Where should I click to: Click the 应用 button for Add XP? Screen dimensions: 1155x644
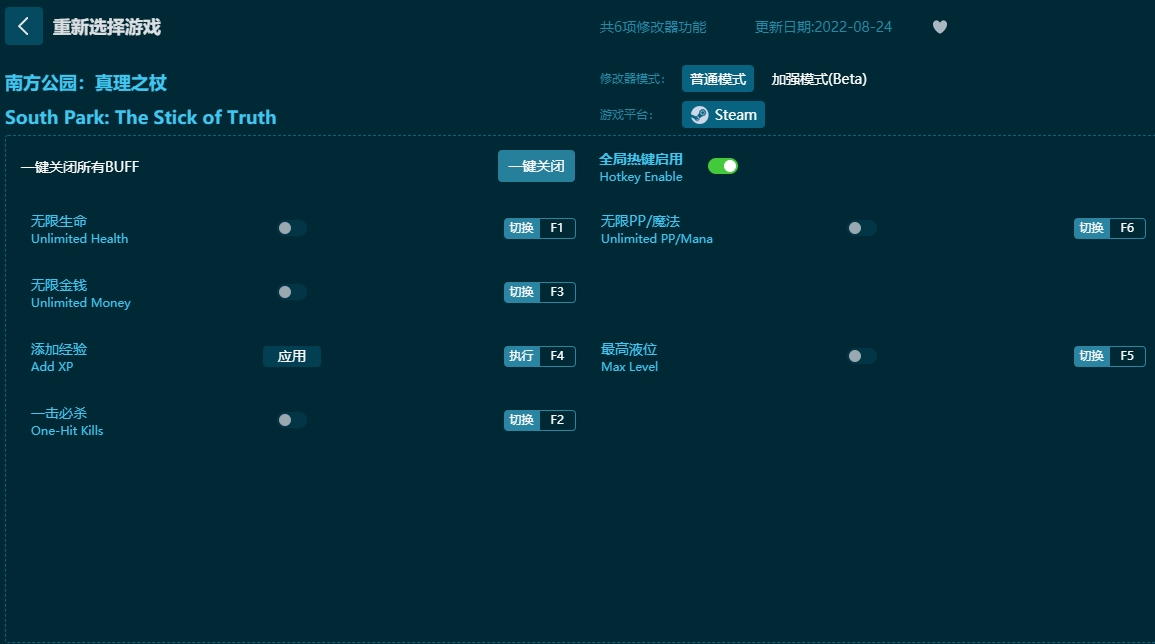(292, 356)
